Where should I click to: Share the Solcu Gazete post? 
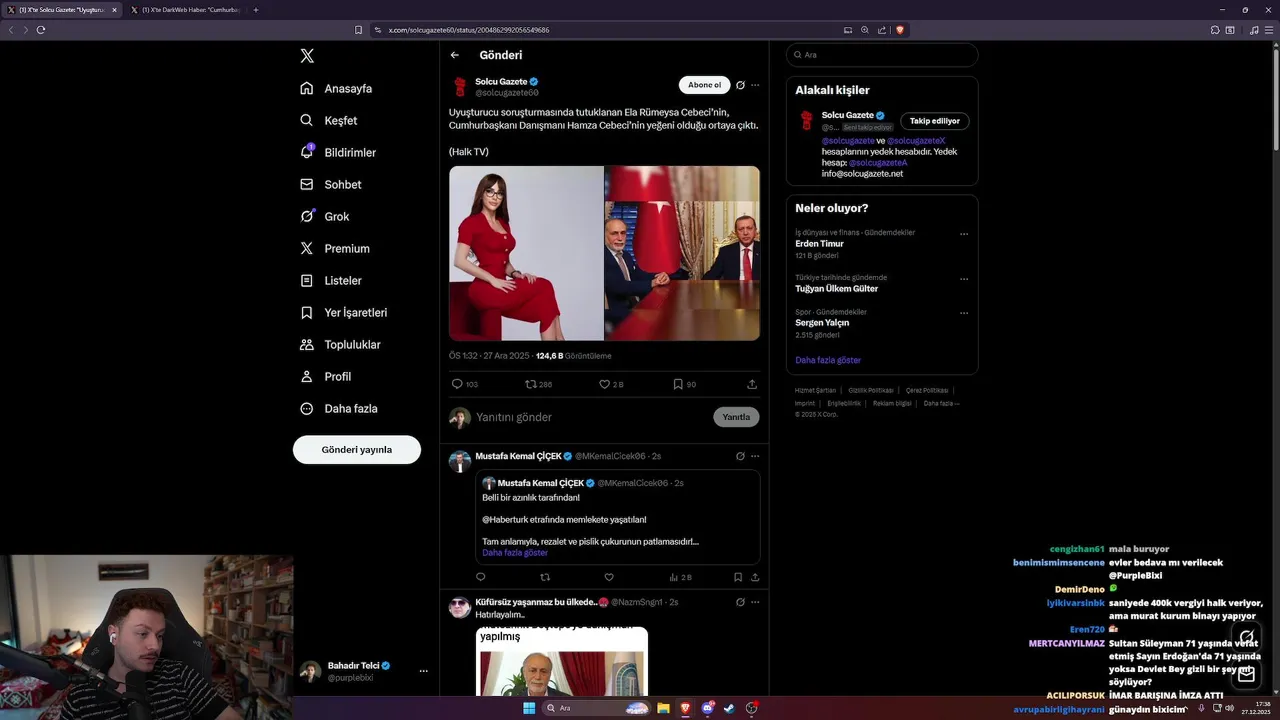tap(752, 384)
